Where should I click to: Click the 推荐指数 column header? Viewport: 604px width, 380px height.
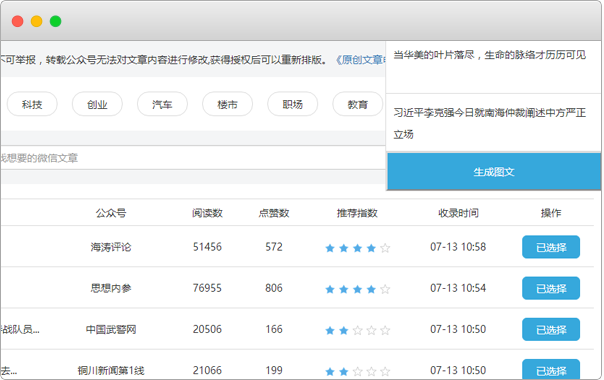pyautogui.click(x=357, y=213)
